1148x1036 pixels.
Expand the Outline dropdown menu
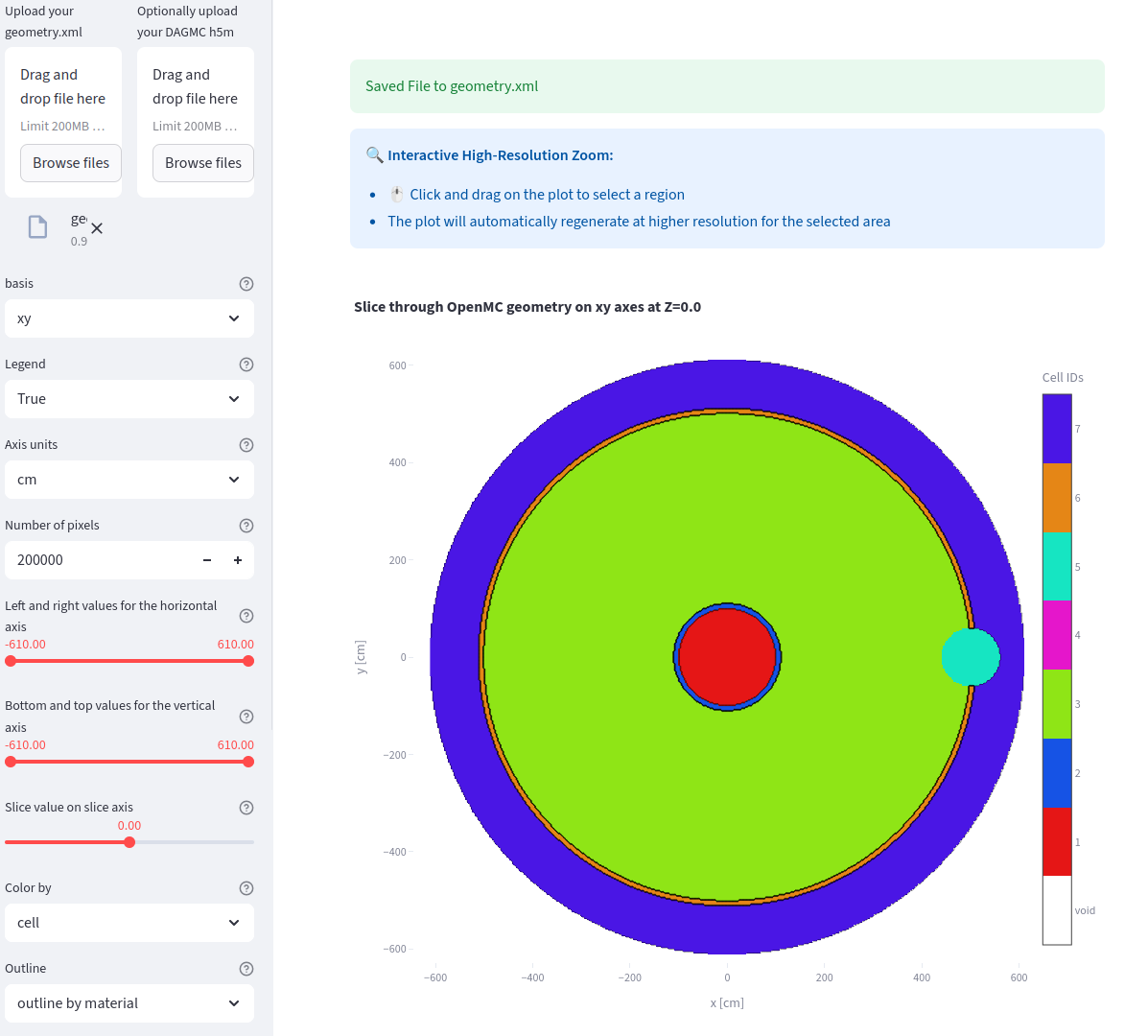coord(129,1003)
